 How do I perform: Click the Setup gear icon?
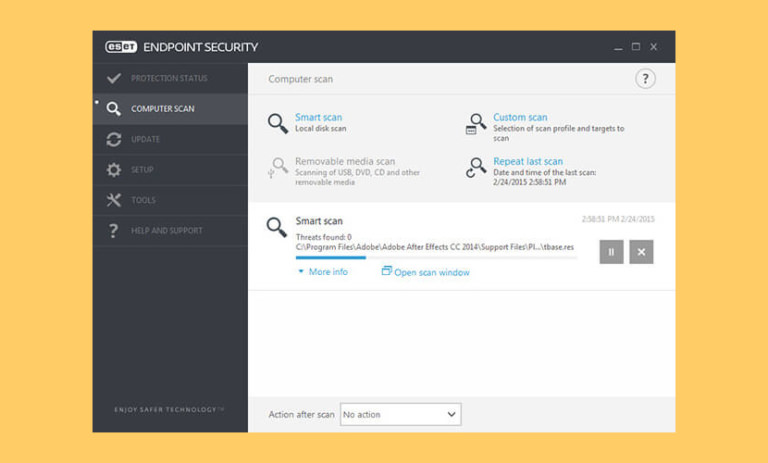pos(114,170)
